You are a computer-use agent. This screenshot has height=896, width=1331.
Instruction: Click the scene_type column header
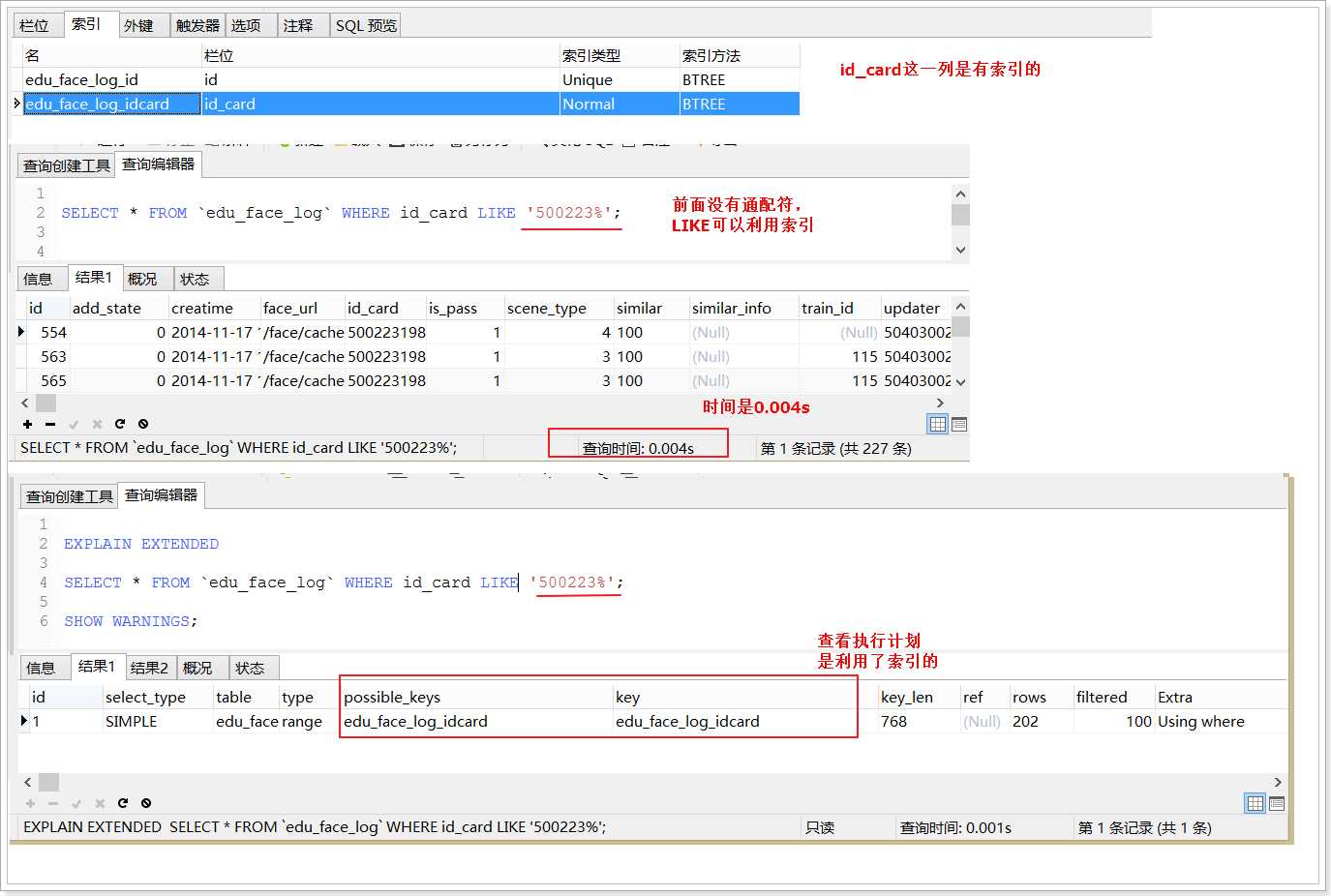pyautogui.click(x=559, y=308)
